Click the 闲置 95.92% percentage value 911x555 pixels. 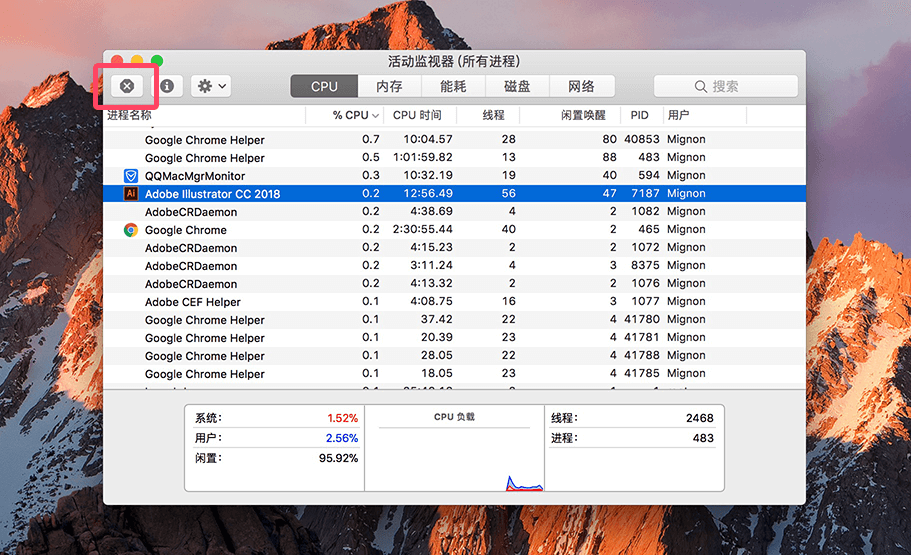click(338, 459)
